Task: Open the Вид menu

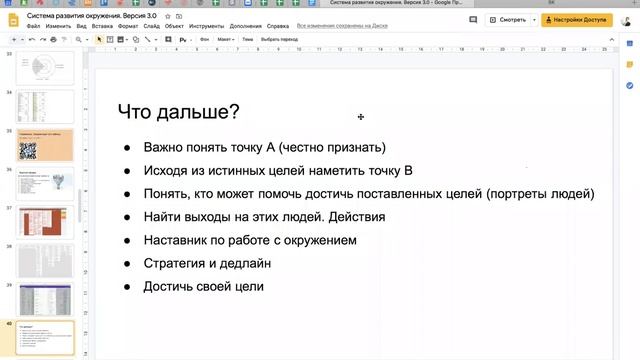Action: 82,26
